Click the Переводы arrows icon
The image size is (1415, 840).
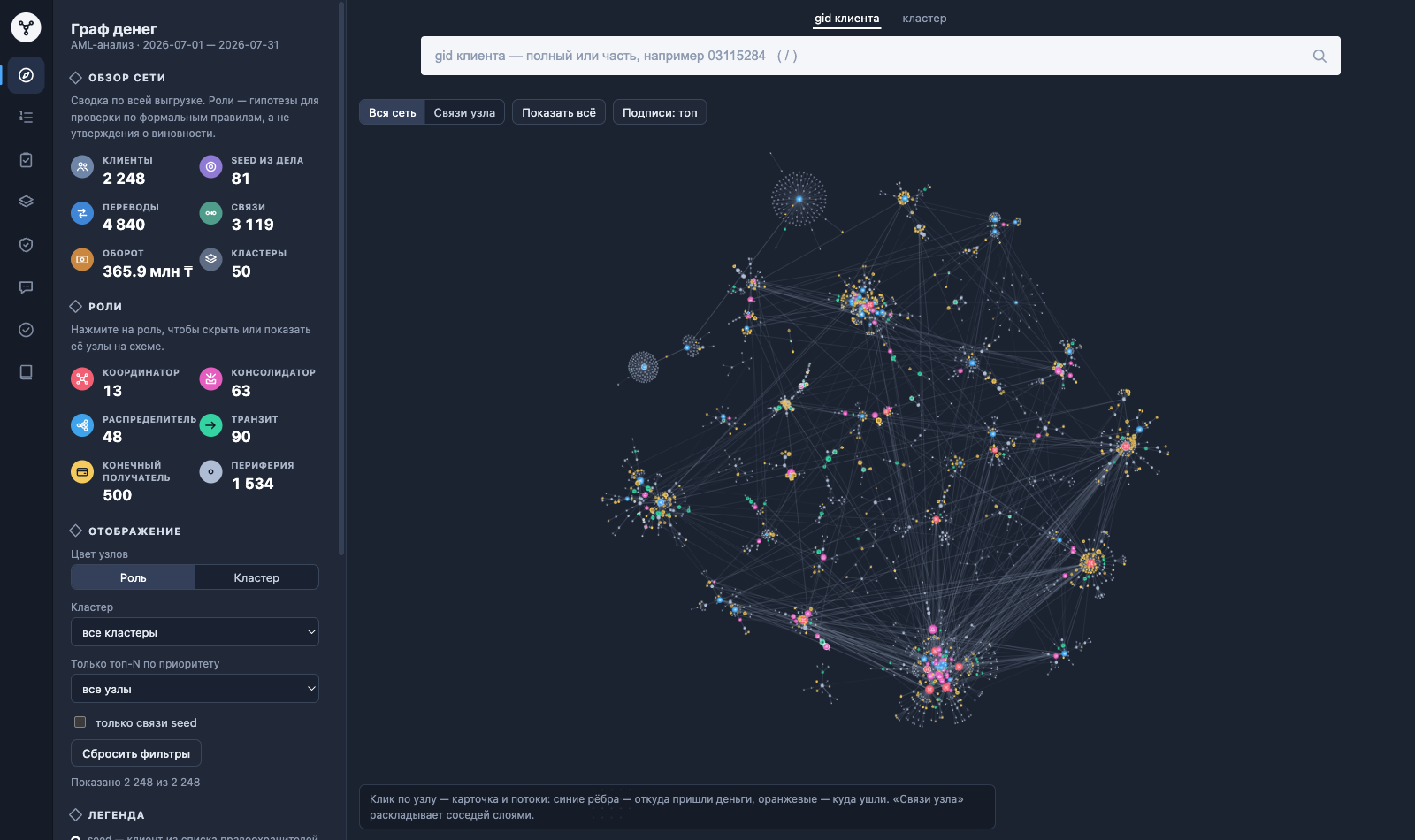point(82,213)
